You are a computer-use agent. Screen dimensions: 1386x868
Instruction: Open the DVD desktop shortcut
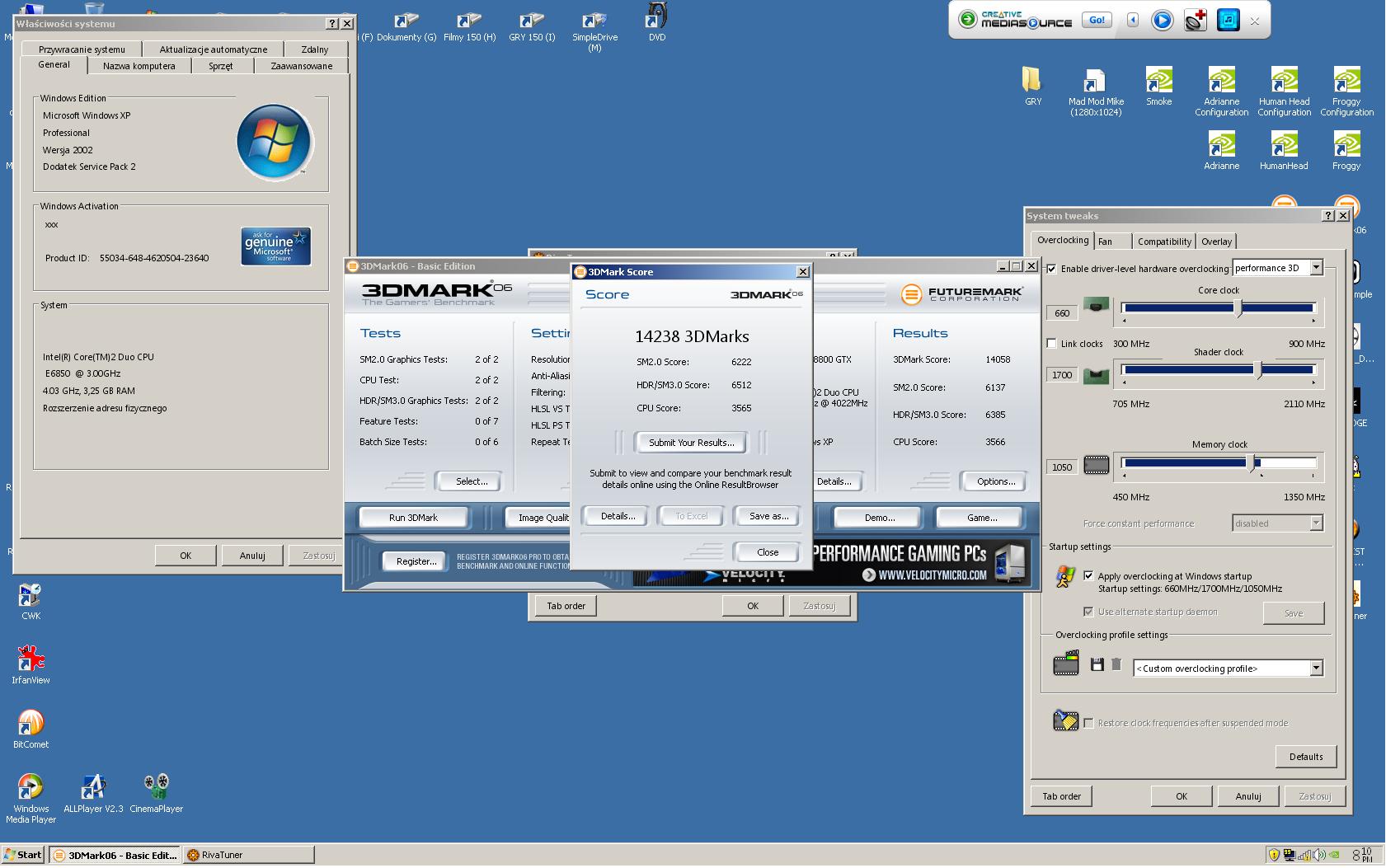pos(657,23)
